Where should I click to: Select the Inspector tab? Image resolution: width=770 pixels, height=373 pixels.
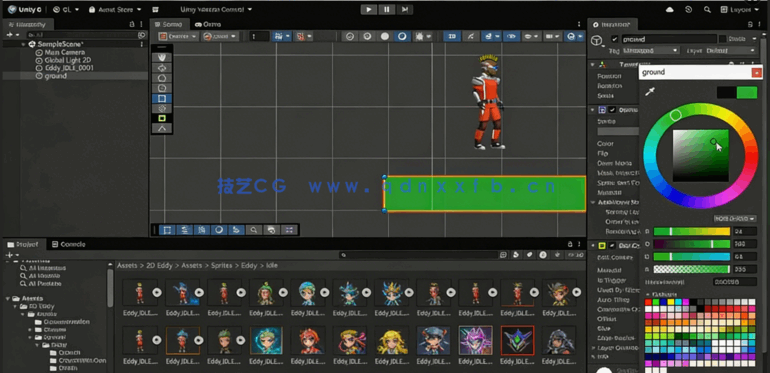click(x=613, y=24)
